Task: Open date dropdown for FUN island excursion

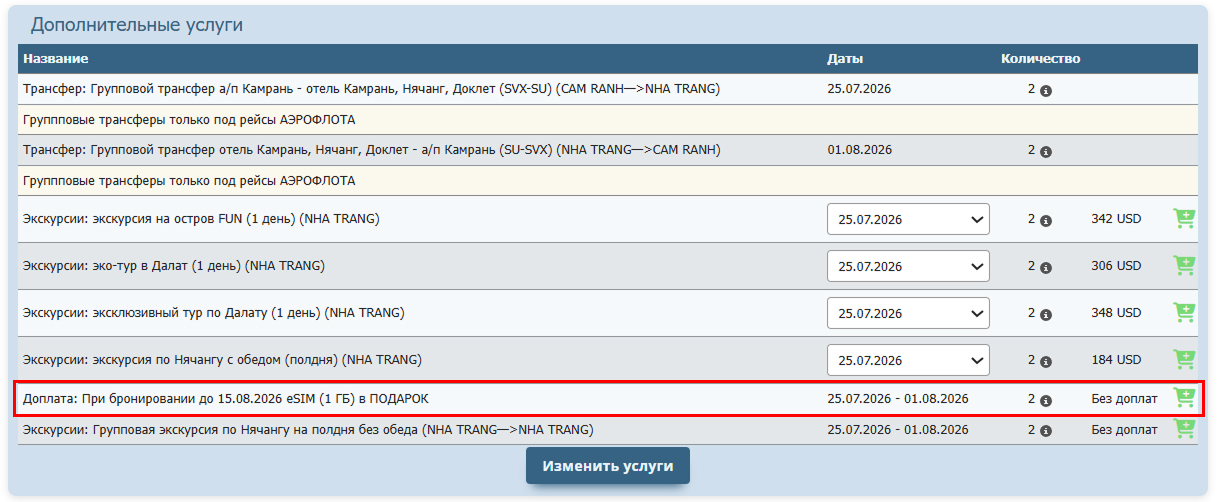Action: (x=908, y=219)
